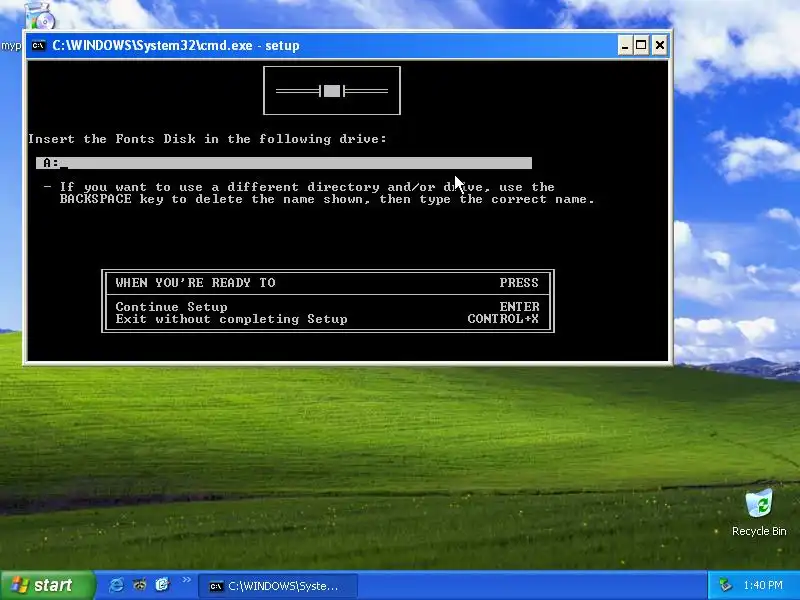Click the 1:40 PM taskbar clock

763,585
